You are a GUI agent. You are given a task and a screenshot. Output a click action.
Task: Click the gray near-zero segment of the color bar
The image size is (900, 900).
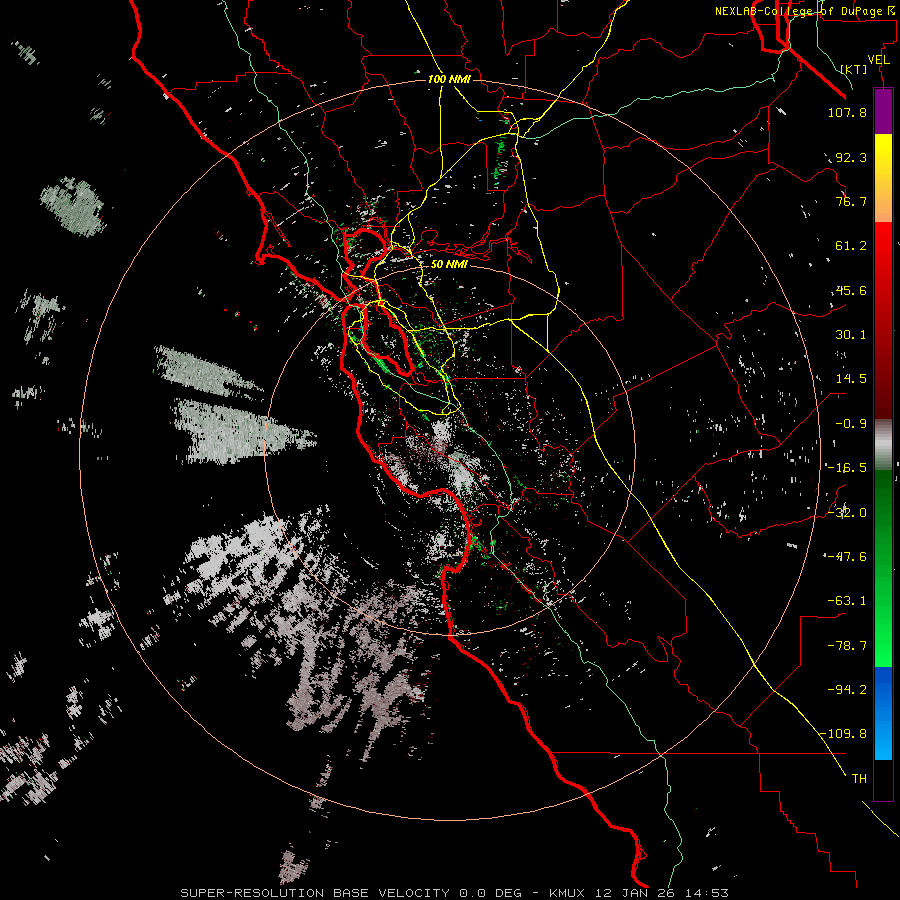pyautogui.click(x=883, y=444)
